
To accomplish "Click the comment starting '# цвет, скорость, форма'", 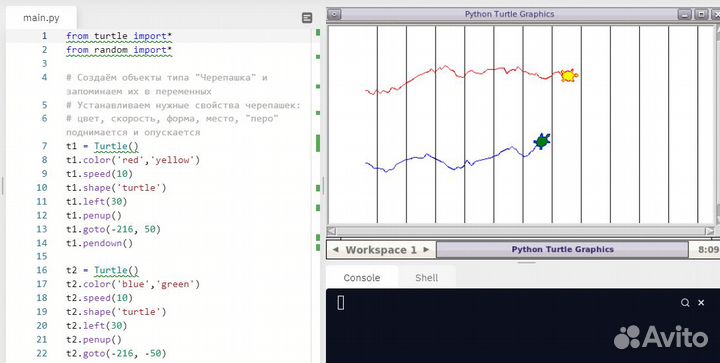I will [x=172, y=125].
